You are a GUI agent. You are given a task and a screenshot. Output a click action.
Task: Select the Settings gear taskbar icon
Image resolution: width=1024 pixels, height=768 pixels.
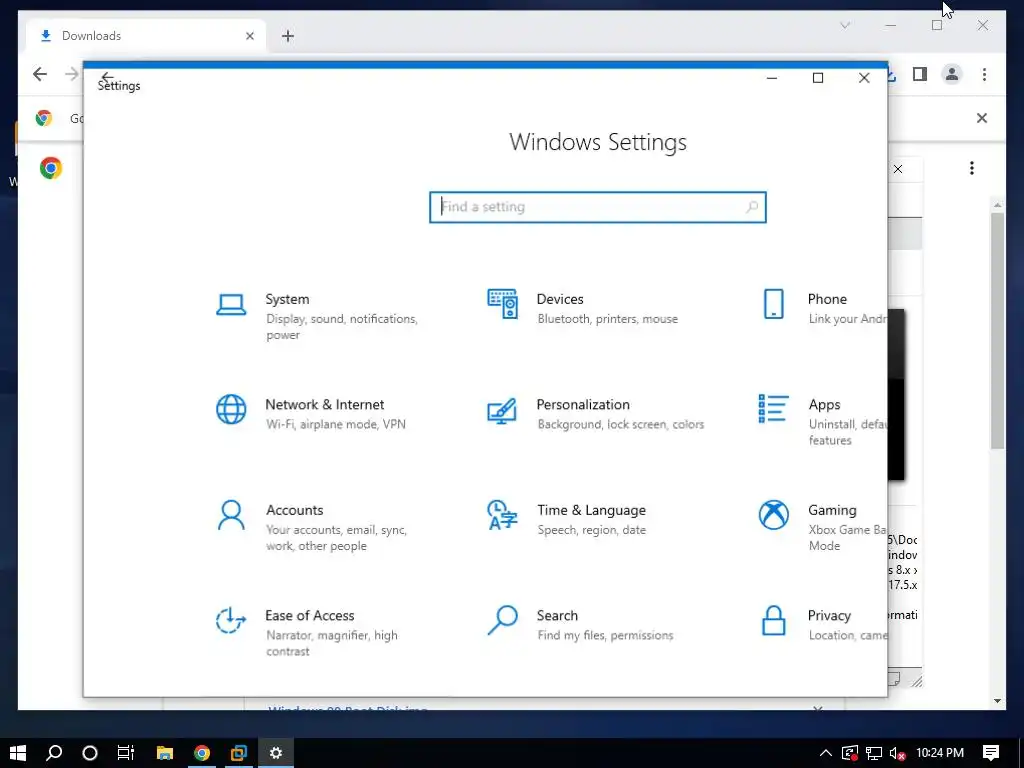(276, 753)
